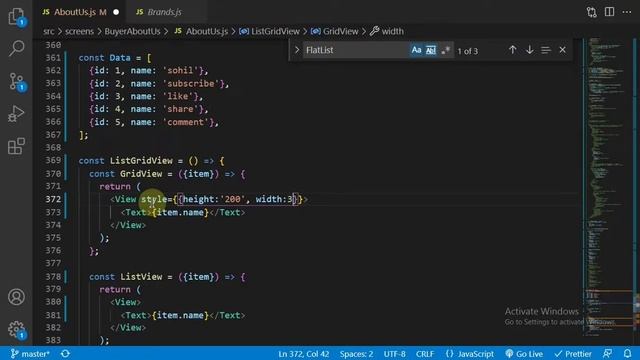Open Source Control view
The image size is (640, 360).
16,81
